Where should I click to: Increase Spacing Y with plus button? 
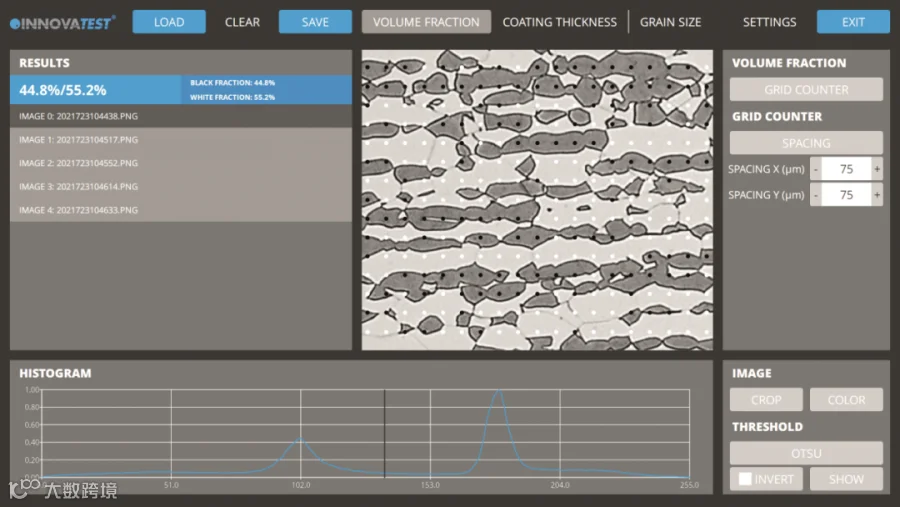(877, 195)
